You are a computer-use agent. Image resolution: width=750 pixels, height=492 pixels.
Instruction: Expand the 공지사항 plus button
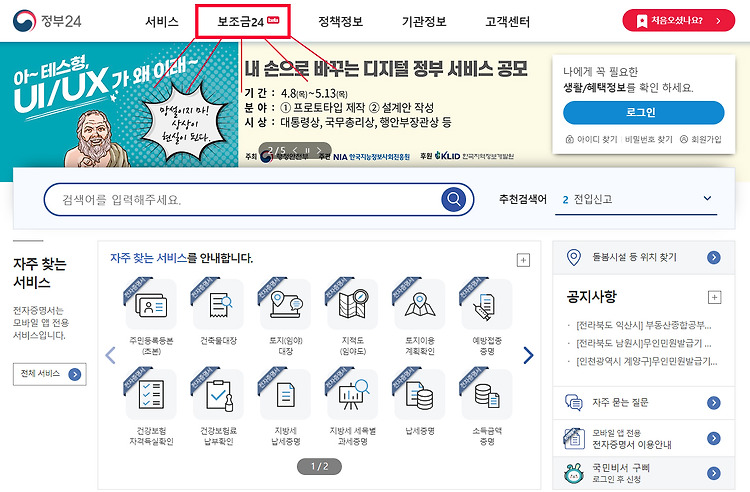(714, 297)
